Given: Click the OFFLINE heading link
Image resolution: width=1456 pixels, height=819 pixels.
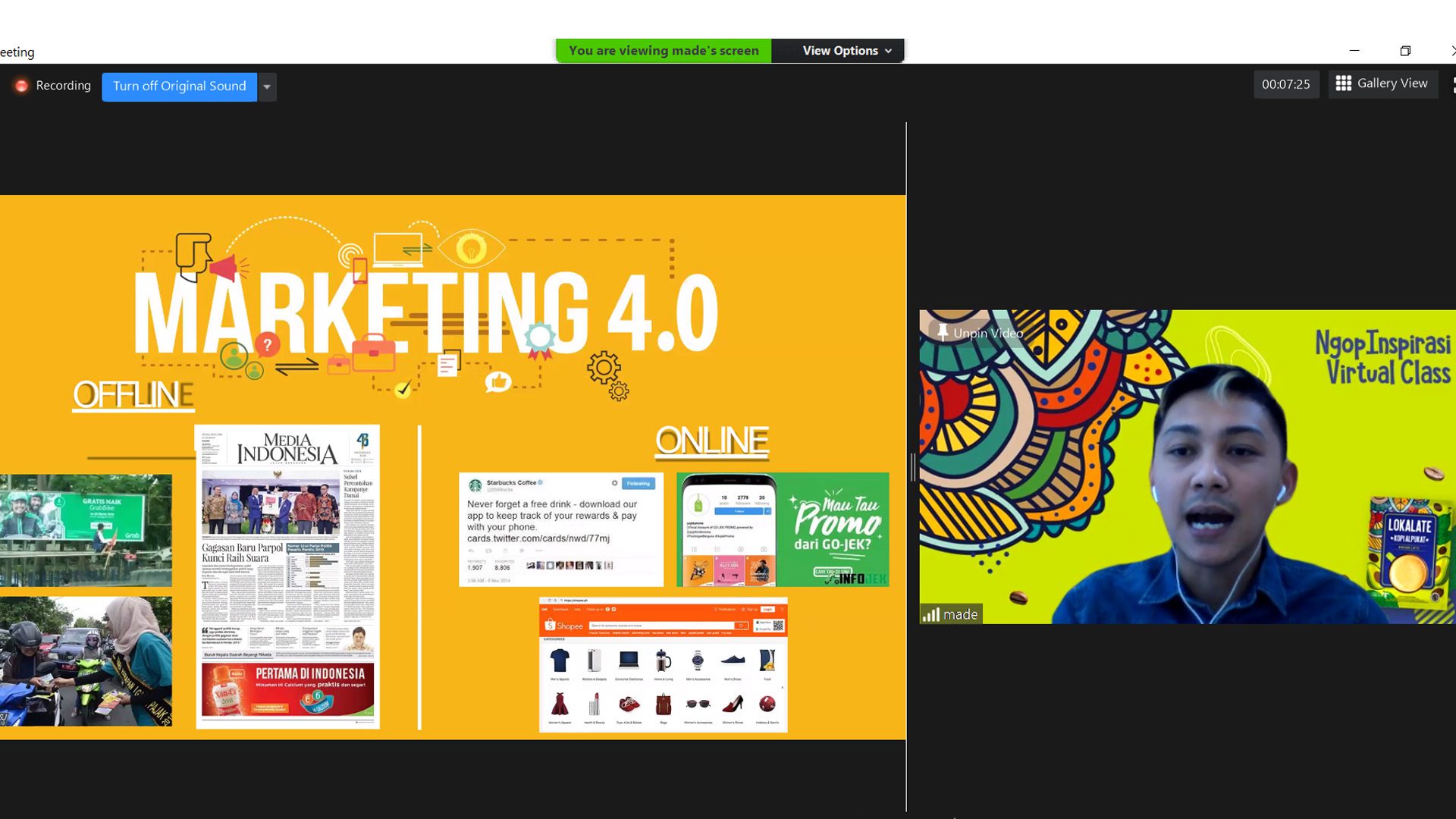Looking at the screenshot, I should (133, 395).
